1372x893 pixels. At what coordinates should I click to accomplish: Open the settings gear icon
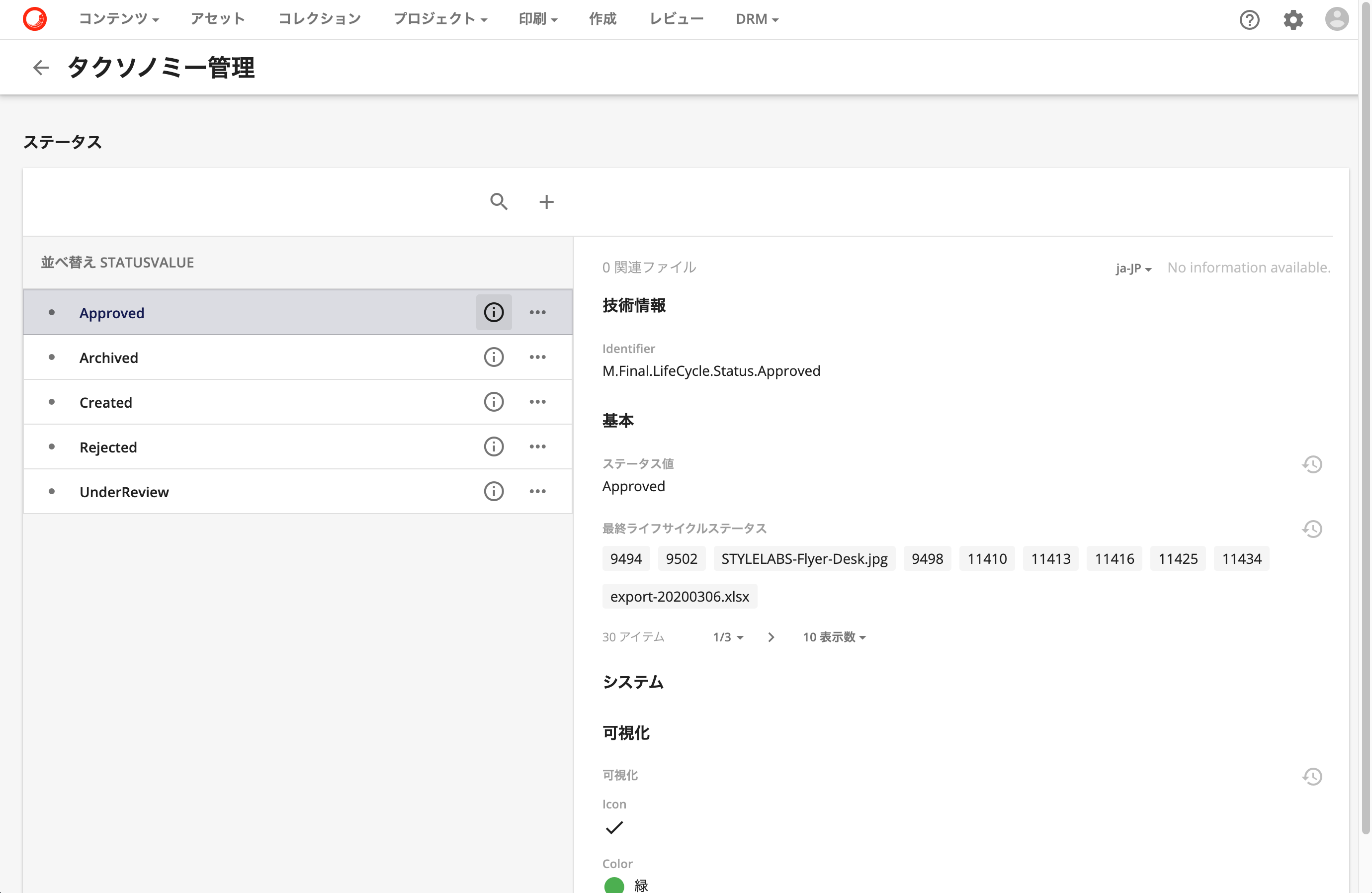click(x=1293, y=19)
